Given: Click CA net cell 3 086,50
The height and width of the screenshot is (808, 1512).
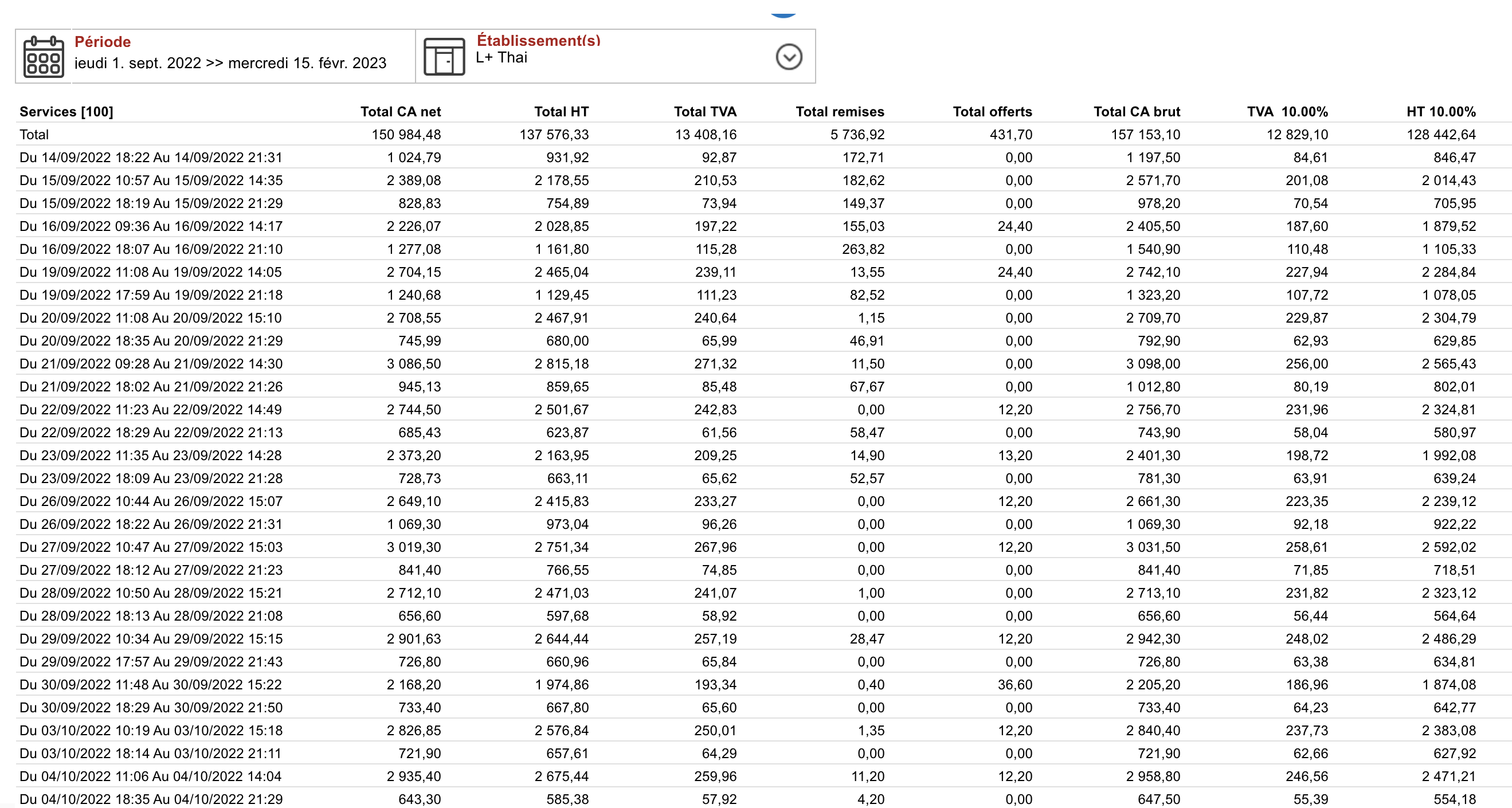Looking at the screenshot, I should pyautogui.click(x=414, y=363).
